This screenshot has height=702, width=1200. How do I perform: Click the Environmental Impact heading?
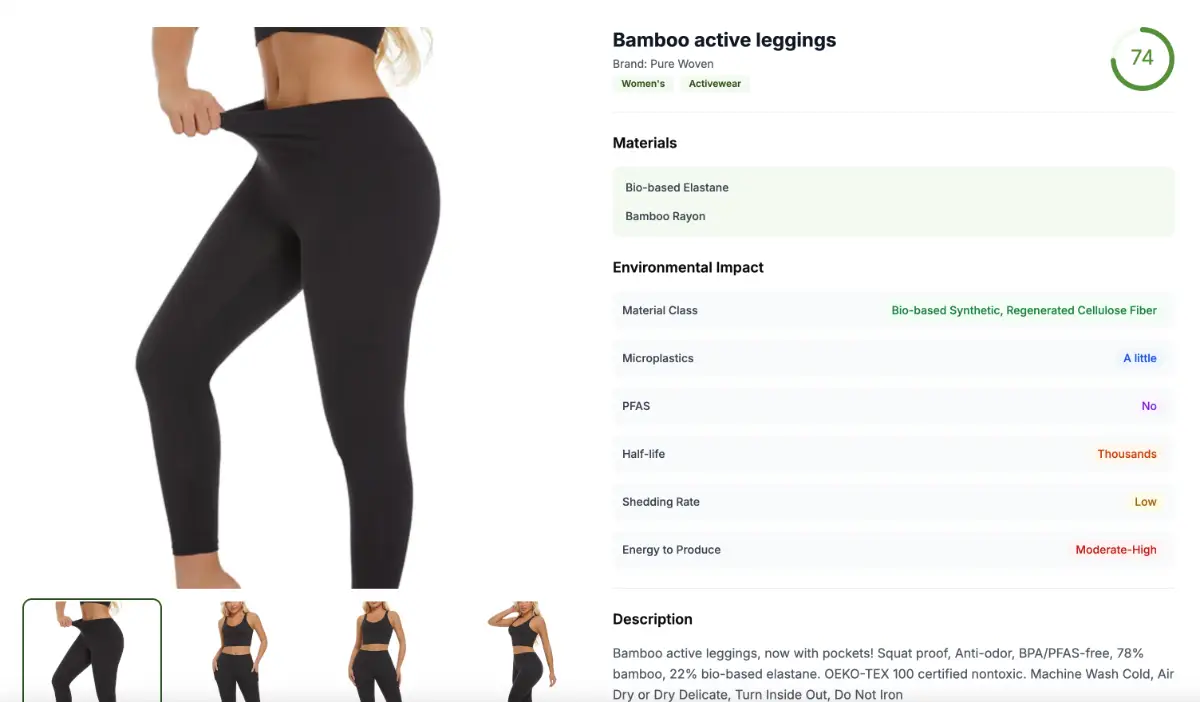[688, 267]
